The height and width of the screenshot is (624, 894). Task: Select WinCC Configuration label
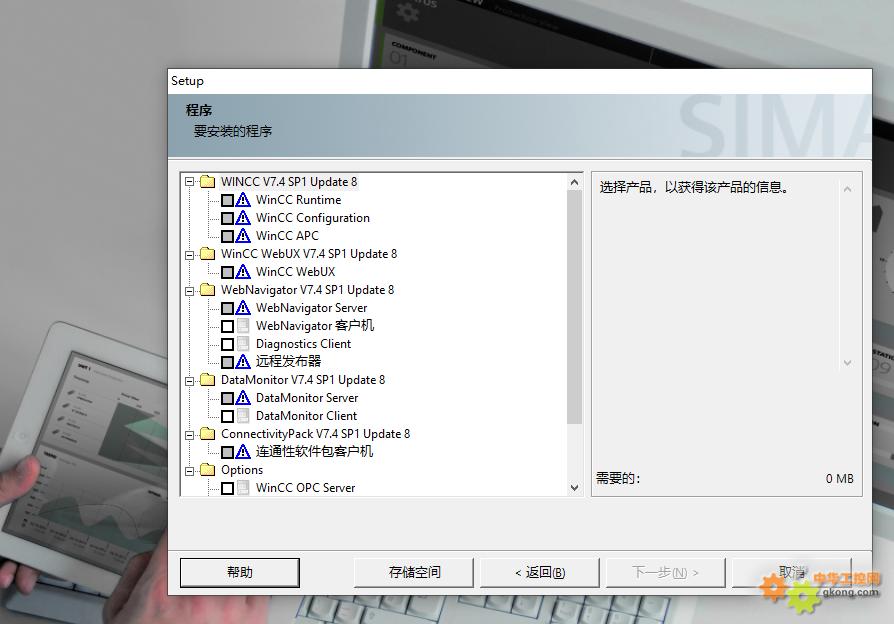point(312,218)
